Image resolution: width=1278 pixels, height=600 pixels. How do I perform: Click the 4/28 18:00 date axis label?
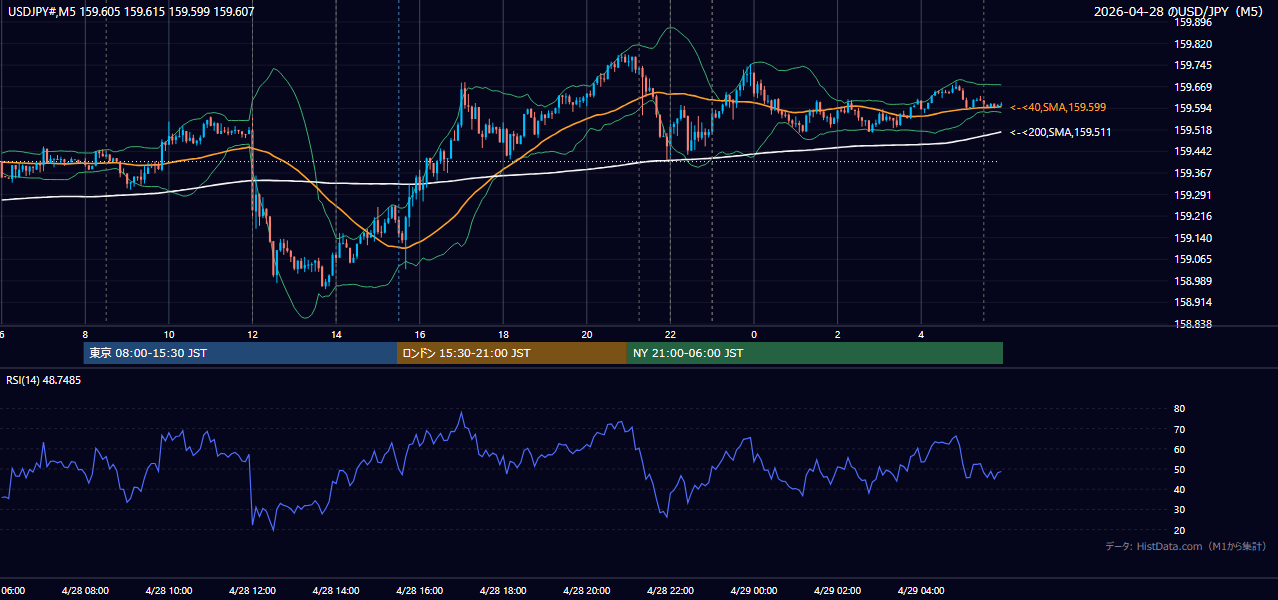503,591
